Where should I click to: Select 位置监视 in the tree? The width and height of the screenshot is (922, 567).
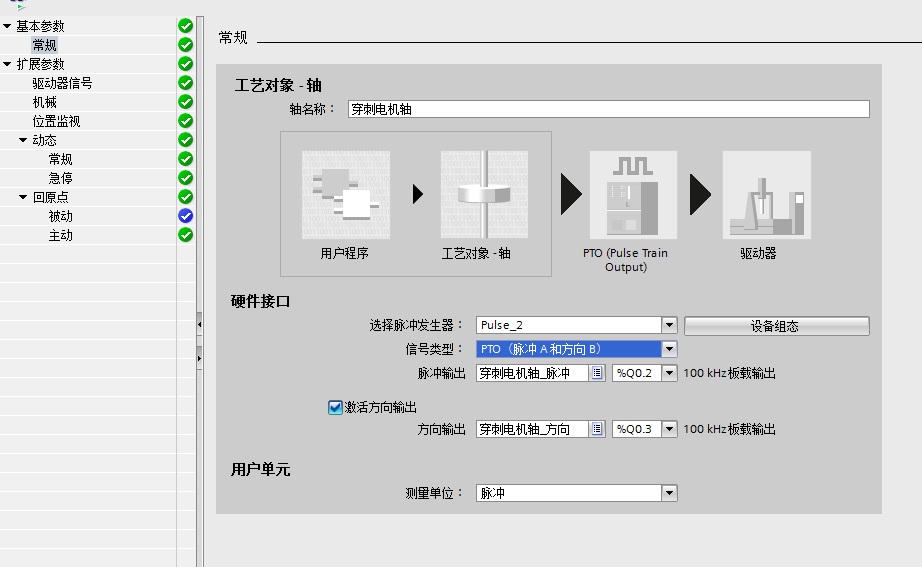click(56, 121)
